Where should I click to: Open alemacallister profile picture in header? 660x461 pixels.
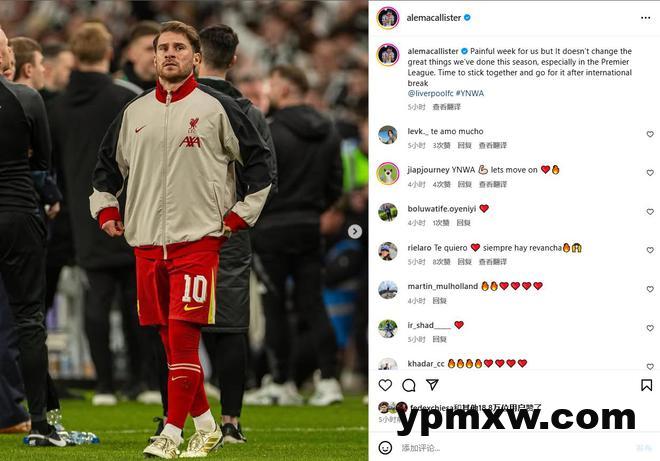coord(388,18)
